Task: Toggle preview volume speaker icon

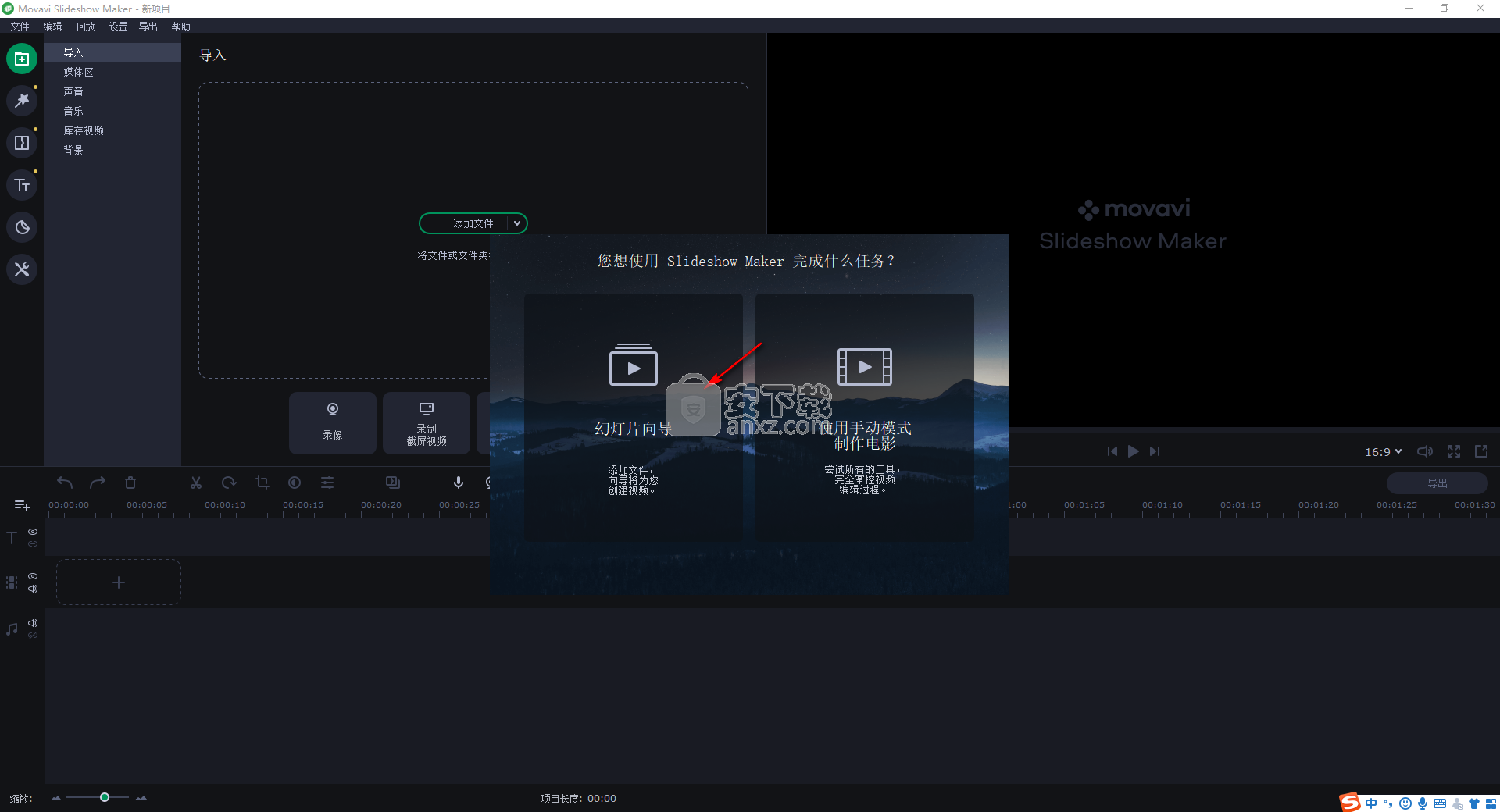Action: click(x=1425, y=451)
